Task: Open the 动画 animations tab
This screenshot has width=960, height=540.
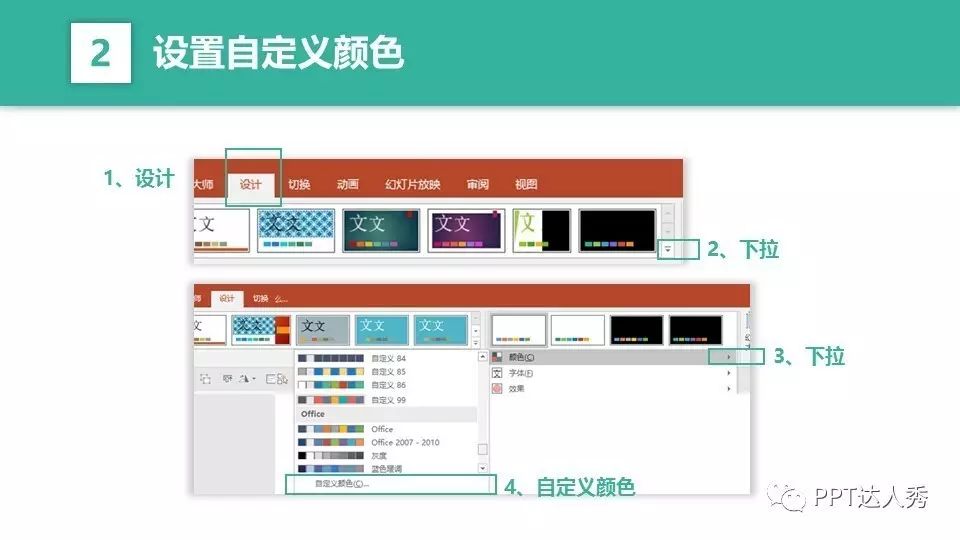Action: pos(348,184)
